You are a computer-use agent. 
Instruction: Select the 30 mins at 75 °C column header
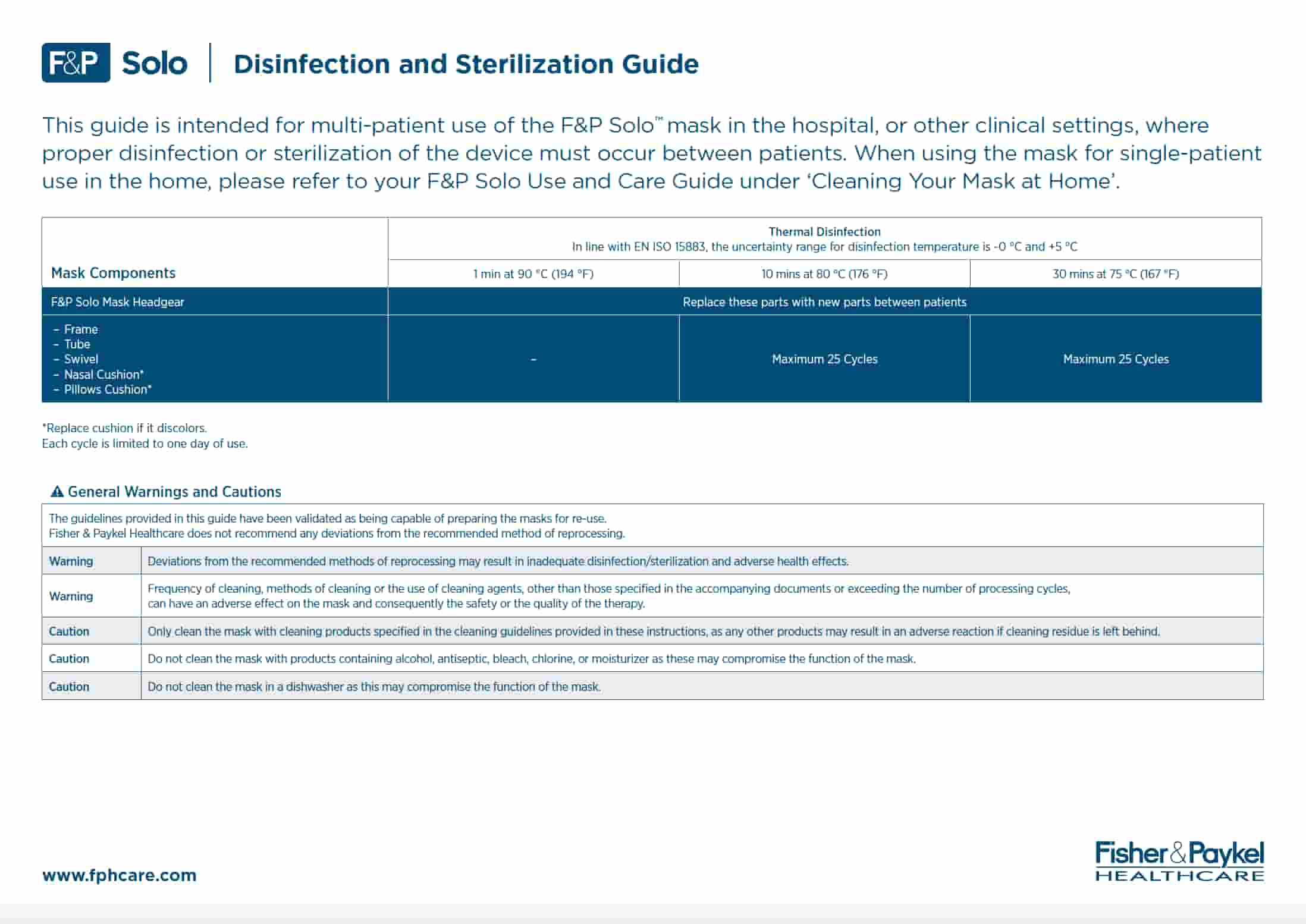[x=1116, y=274]
